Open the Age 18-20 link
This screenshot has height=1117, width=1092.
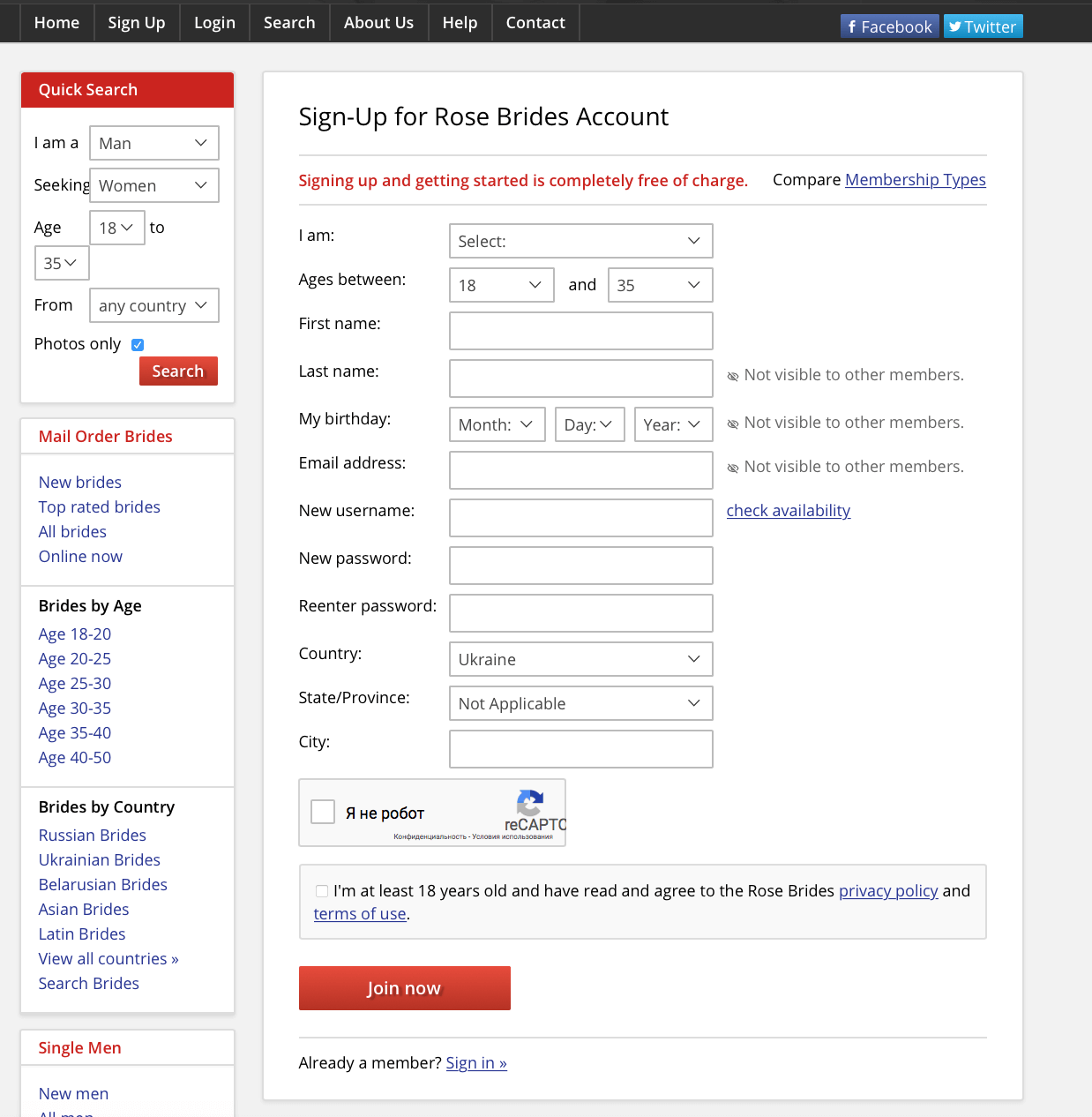pyautogui.click(x=75, y=634)
